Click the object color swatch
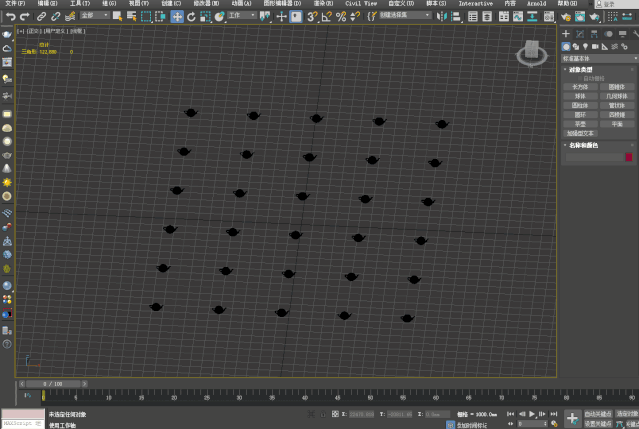The height and width of the screenshot is (429, 639). pos(629,157)
